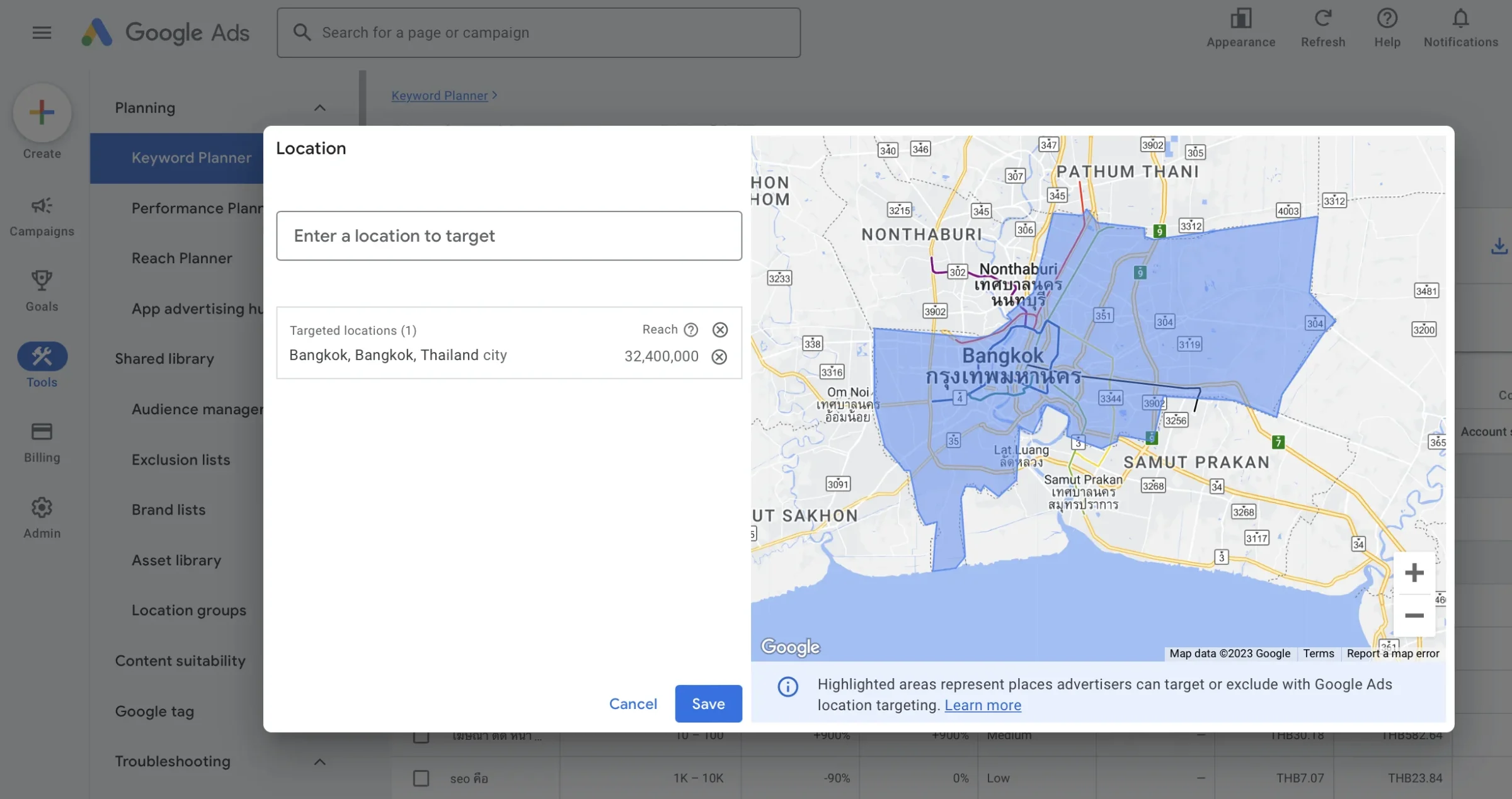This screenshot has width=1512, height=799.
Task: Click the Refresh icon
Action: pos(1323,19)
